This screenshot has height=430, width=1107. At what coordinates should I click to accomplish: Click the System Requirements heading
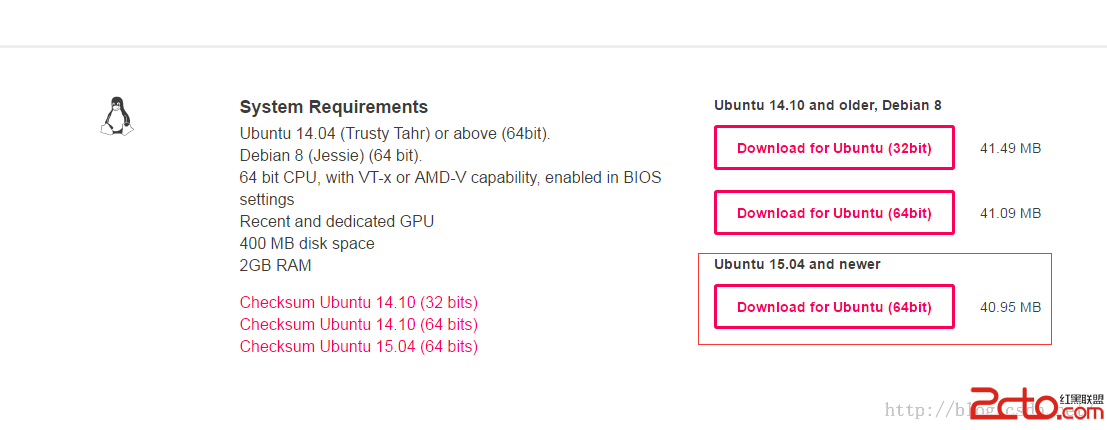[x=333, y=107]
